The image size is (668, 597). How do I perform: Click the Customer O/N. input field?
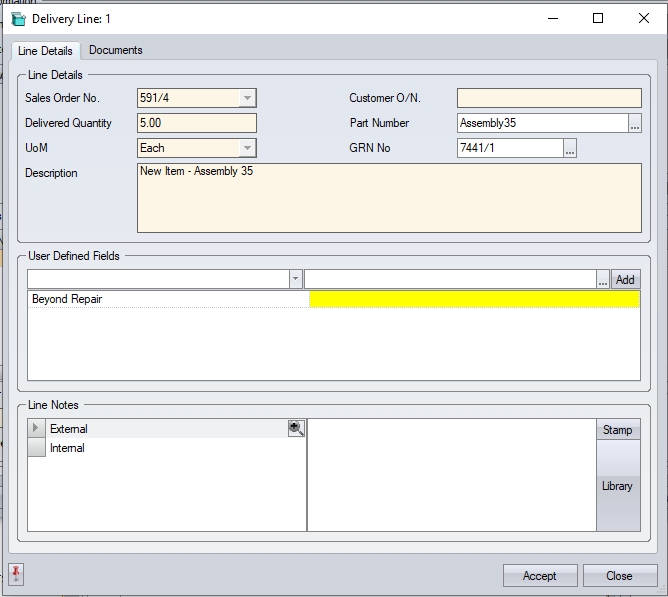pyautogui.click(x=549, y=98)
